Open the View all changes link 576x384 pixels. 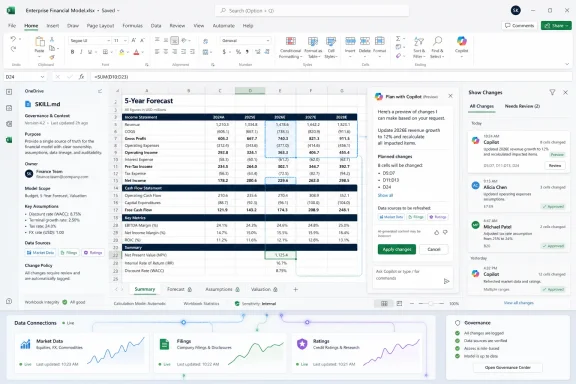coord(518,303)
